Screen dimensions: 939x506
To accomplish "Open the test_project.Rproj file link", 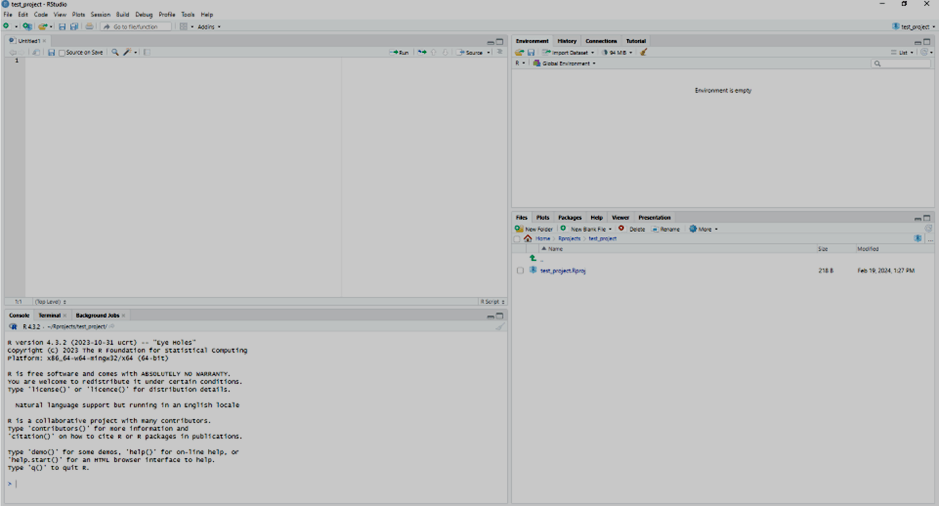I will click(563, 271).
